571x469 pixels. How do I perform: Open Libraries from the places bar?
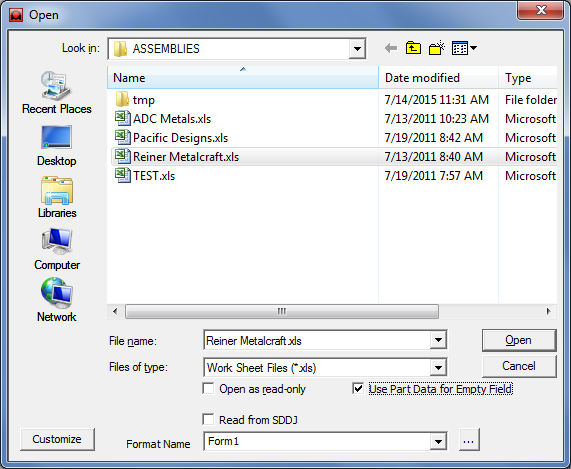click(57, 198)
